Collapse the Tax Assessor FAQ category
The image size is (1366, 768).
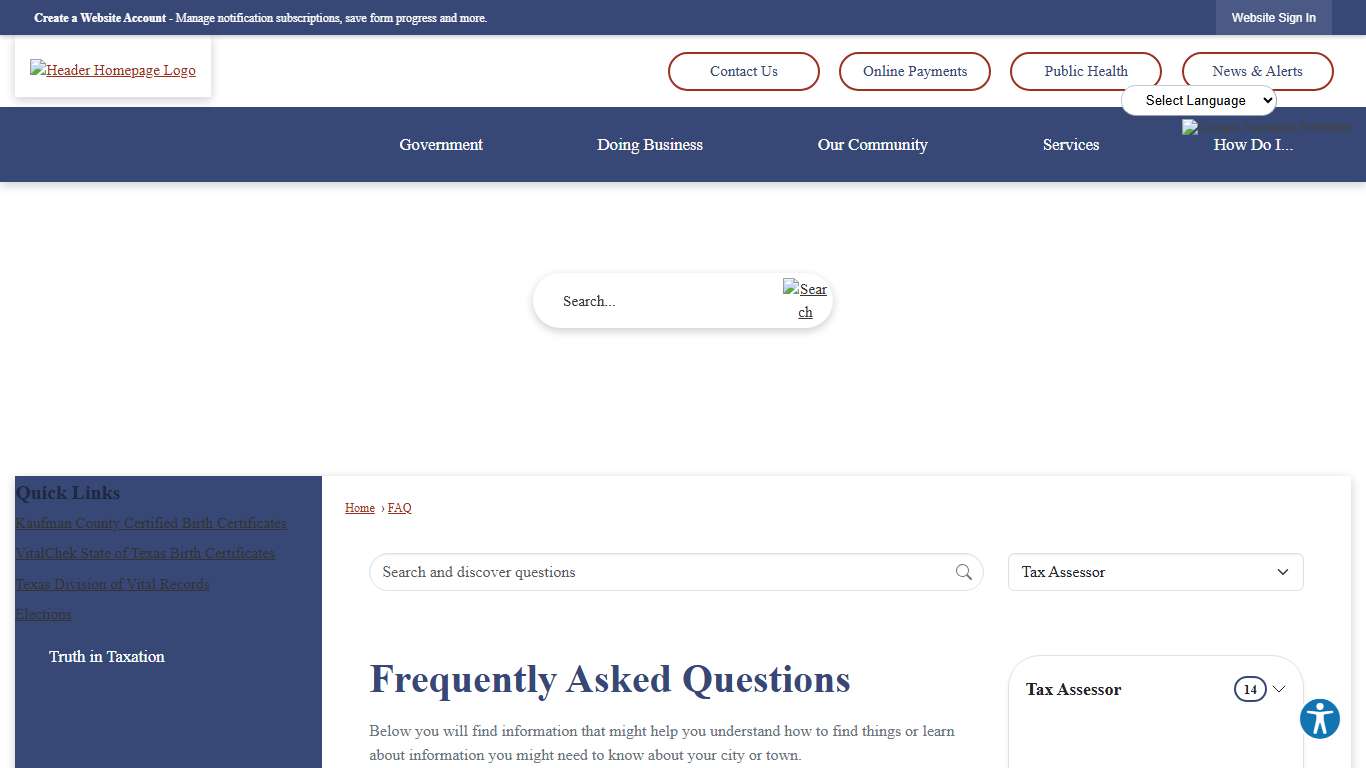pos(1279,689)
